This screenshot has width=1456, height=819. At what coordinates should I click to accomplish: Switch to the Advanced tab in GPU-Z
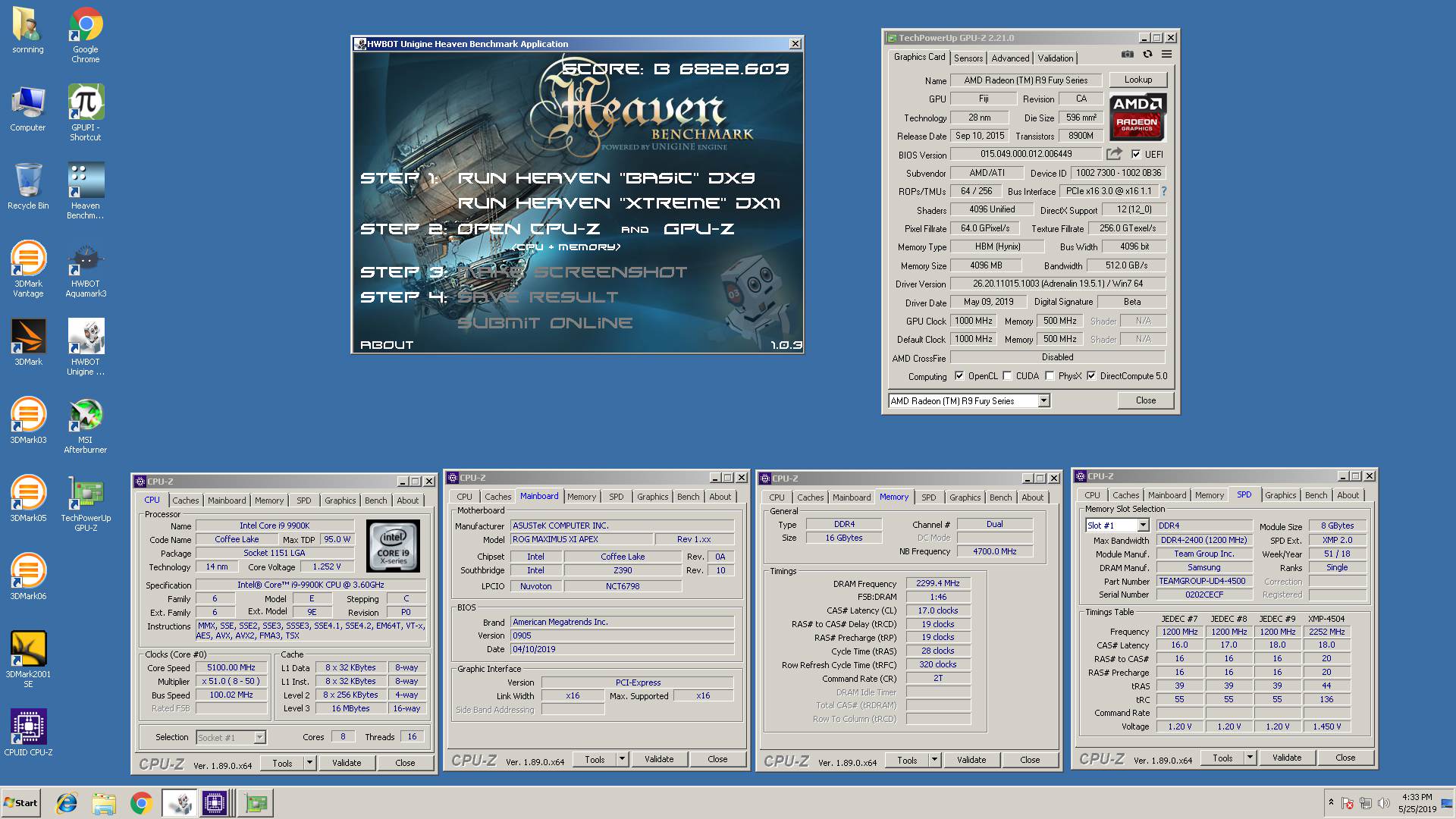1010,58
